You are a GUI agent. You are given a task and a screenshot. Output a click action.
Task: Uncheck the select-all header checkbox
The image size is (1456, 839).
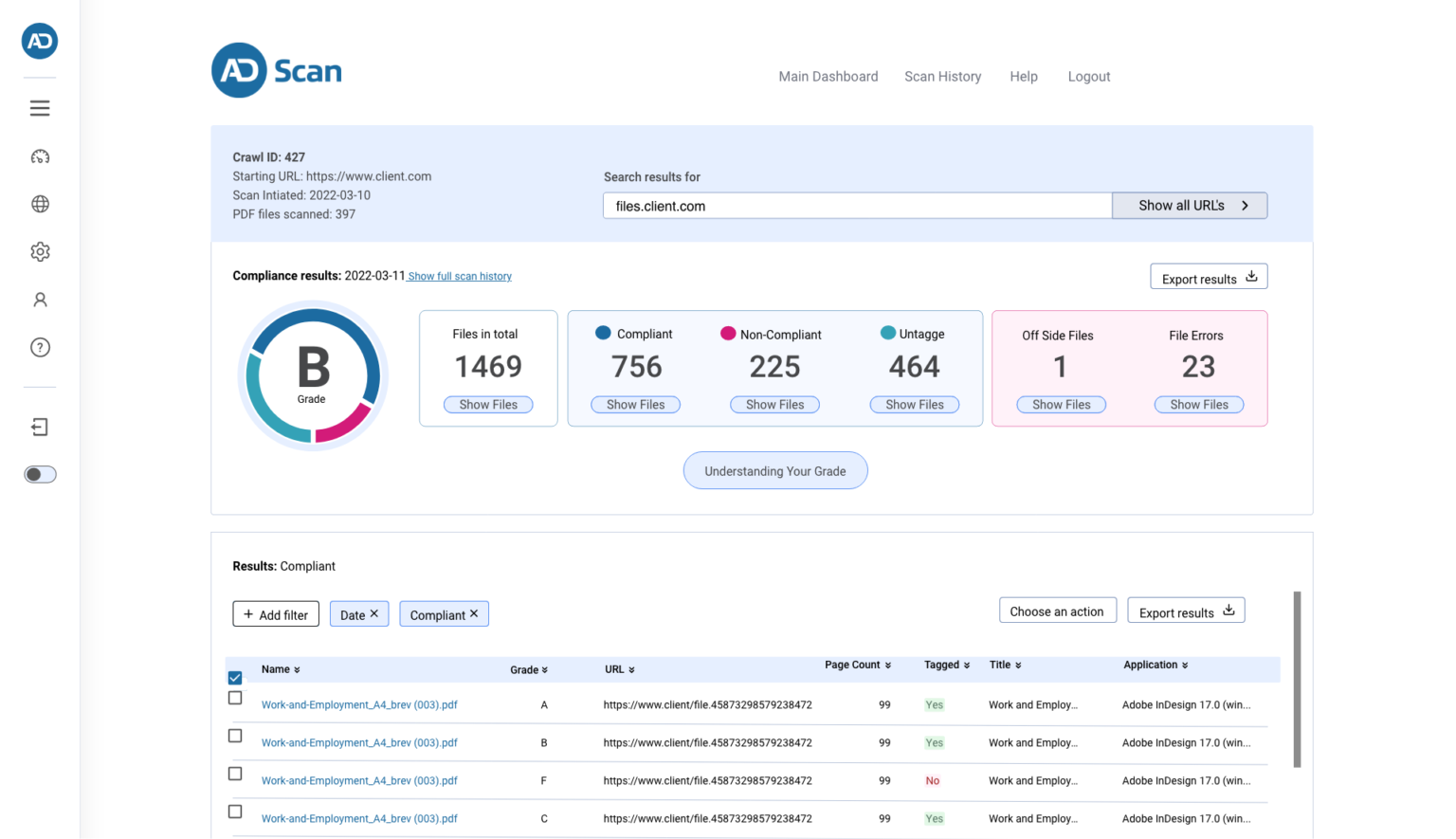tap(235, 677)
